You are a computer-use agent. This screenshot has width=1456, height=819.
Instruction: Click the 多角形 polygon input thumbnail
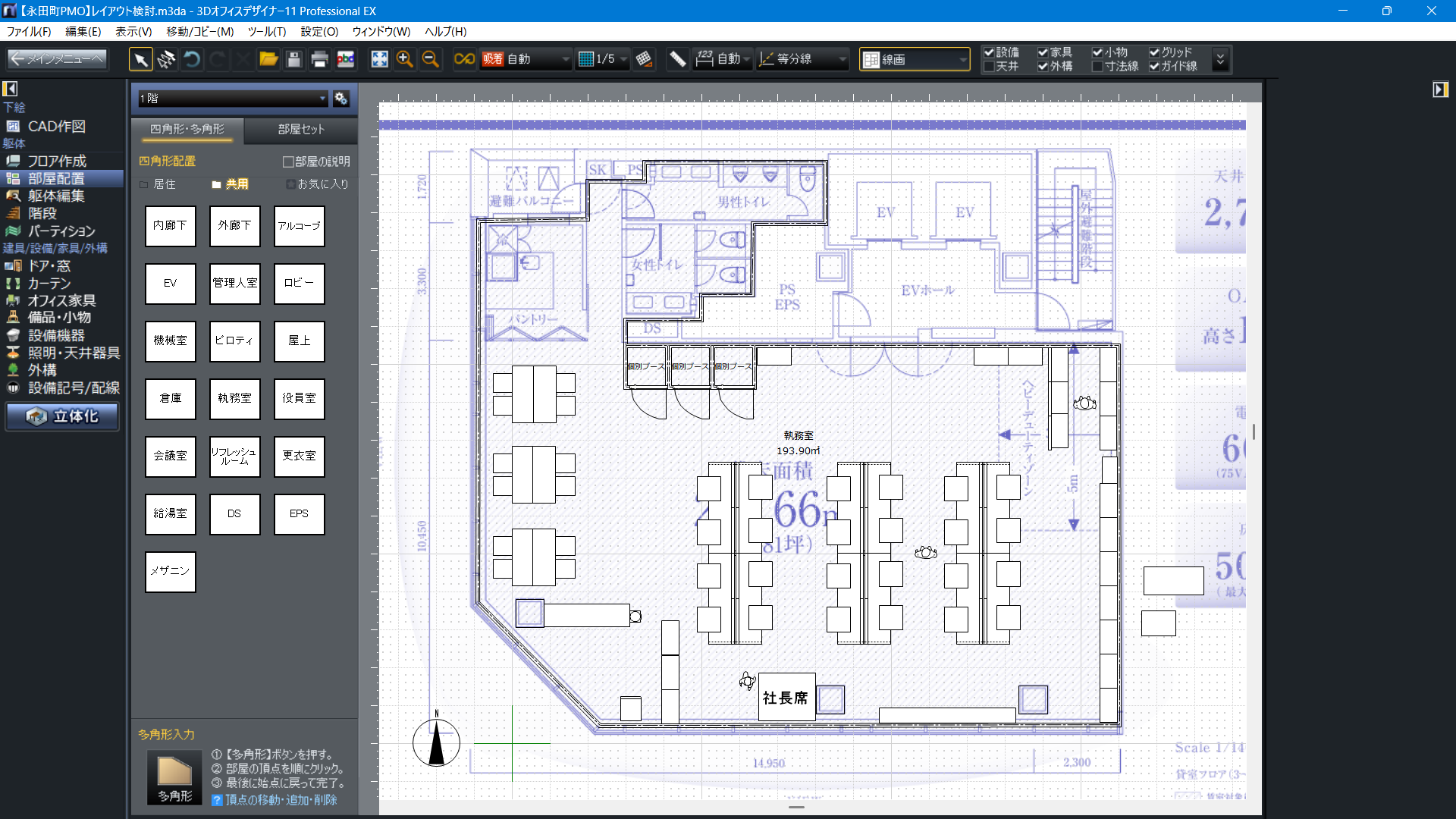174,777
